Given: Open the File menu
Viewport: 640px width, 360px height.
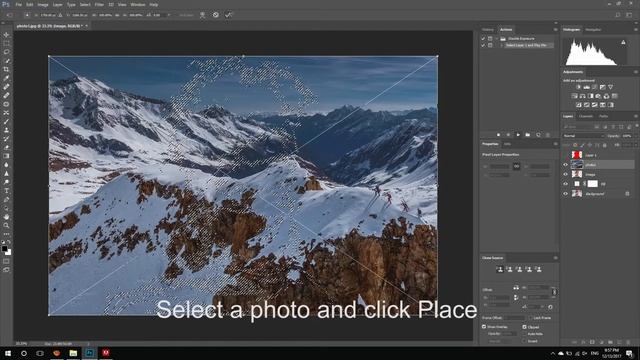Looking at the screenshot, I should tap(19, 4).
